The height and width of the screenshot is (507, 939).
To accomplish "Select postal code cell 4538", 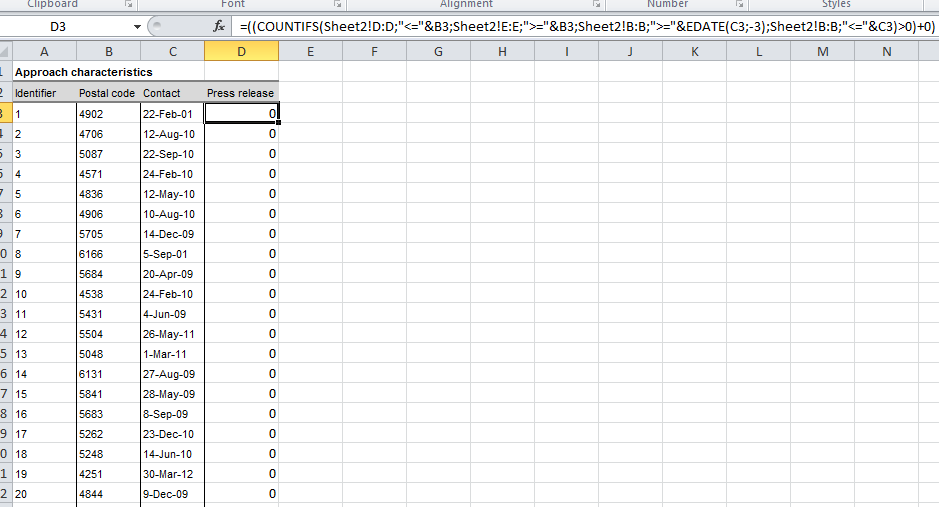I will (x=108, y=294).
